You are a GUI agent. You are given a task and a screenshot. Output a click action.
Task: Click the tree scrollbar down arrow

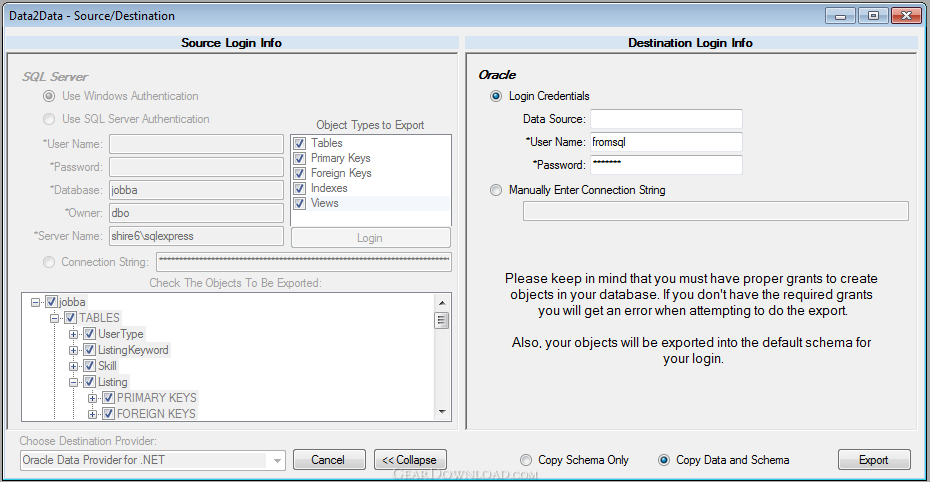pyautogui.click(x=442, y=411)
